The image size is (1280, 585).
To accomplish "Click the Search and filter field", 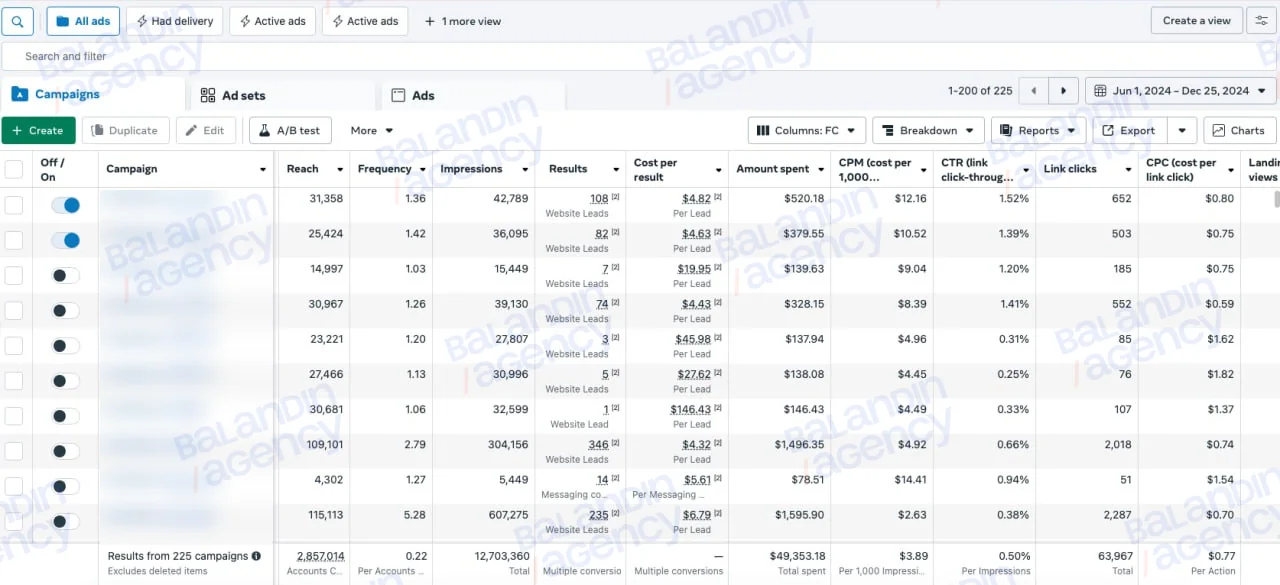I will (640, 57).
